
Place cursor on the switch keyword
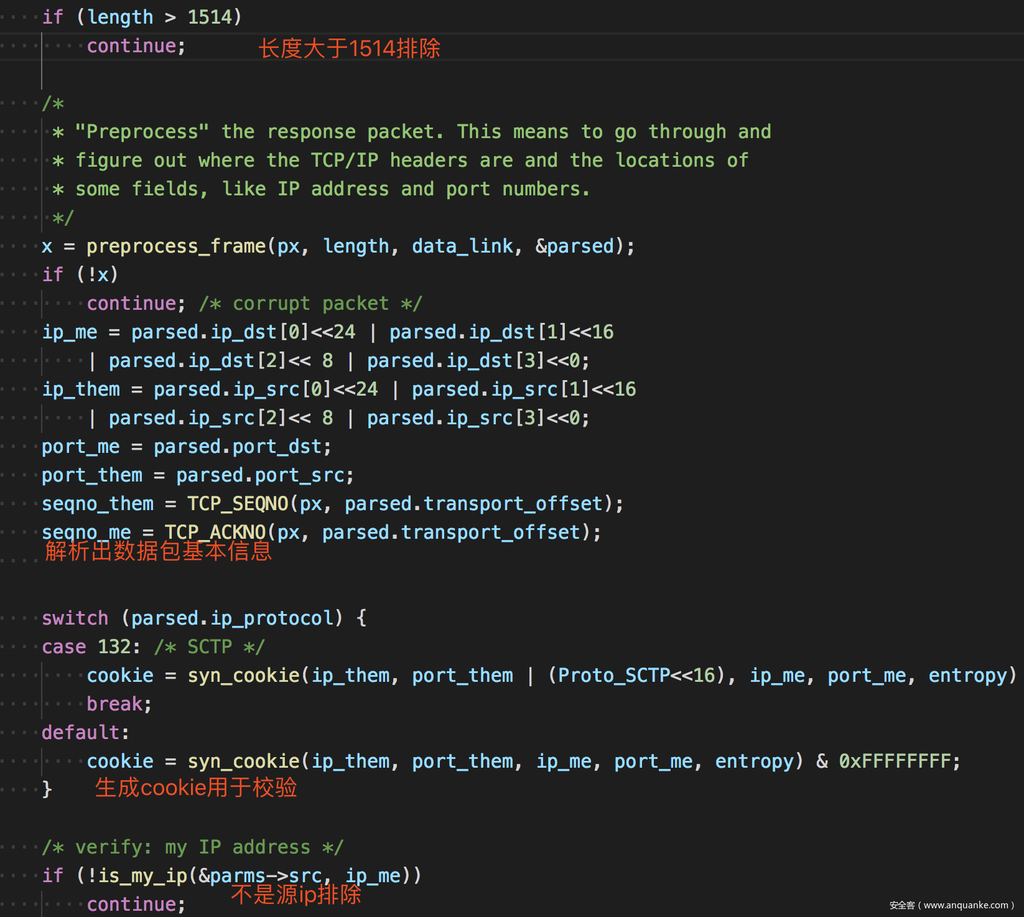tap(74, 618)
